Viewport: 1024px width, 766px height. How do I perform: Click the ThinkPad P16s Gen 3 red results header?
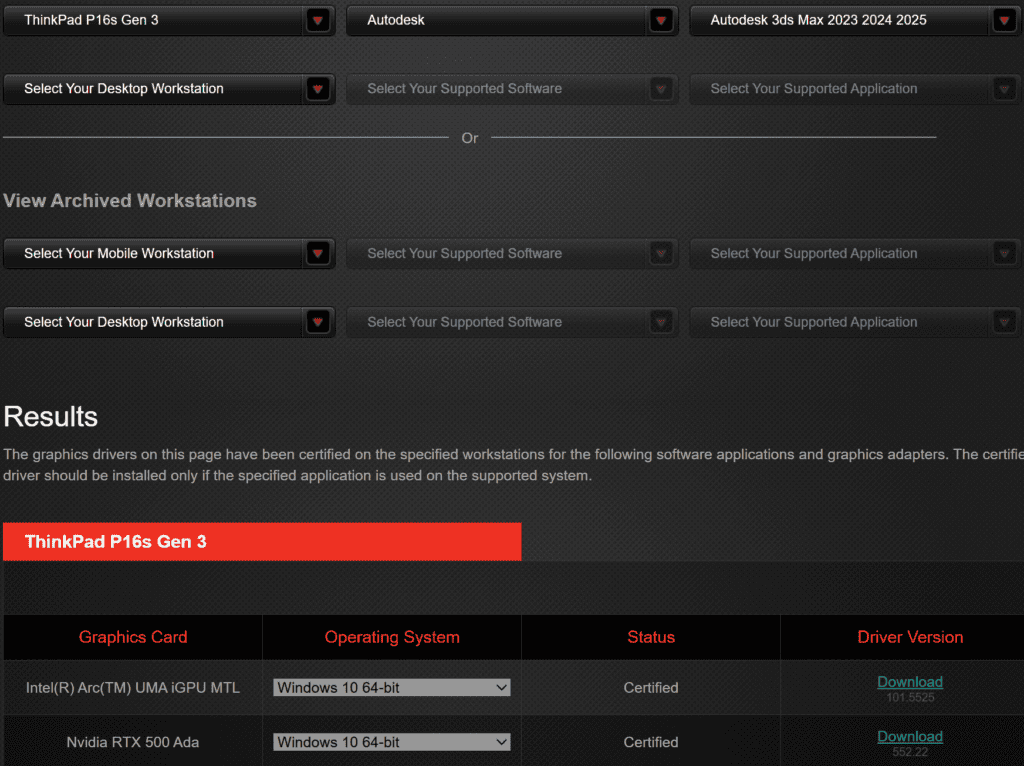click(262, 541)
